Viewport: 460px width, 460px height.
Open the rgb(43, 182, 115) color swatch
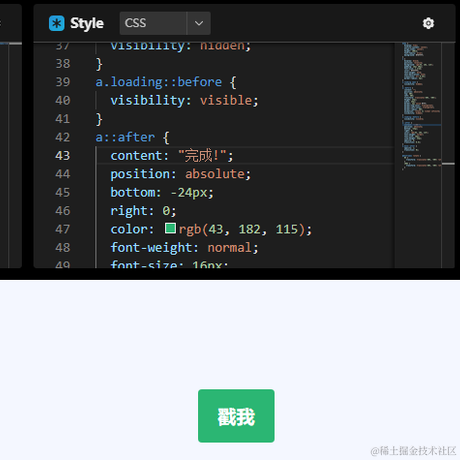point(170,228)
